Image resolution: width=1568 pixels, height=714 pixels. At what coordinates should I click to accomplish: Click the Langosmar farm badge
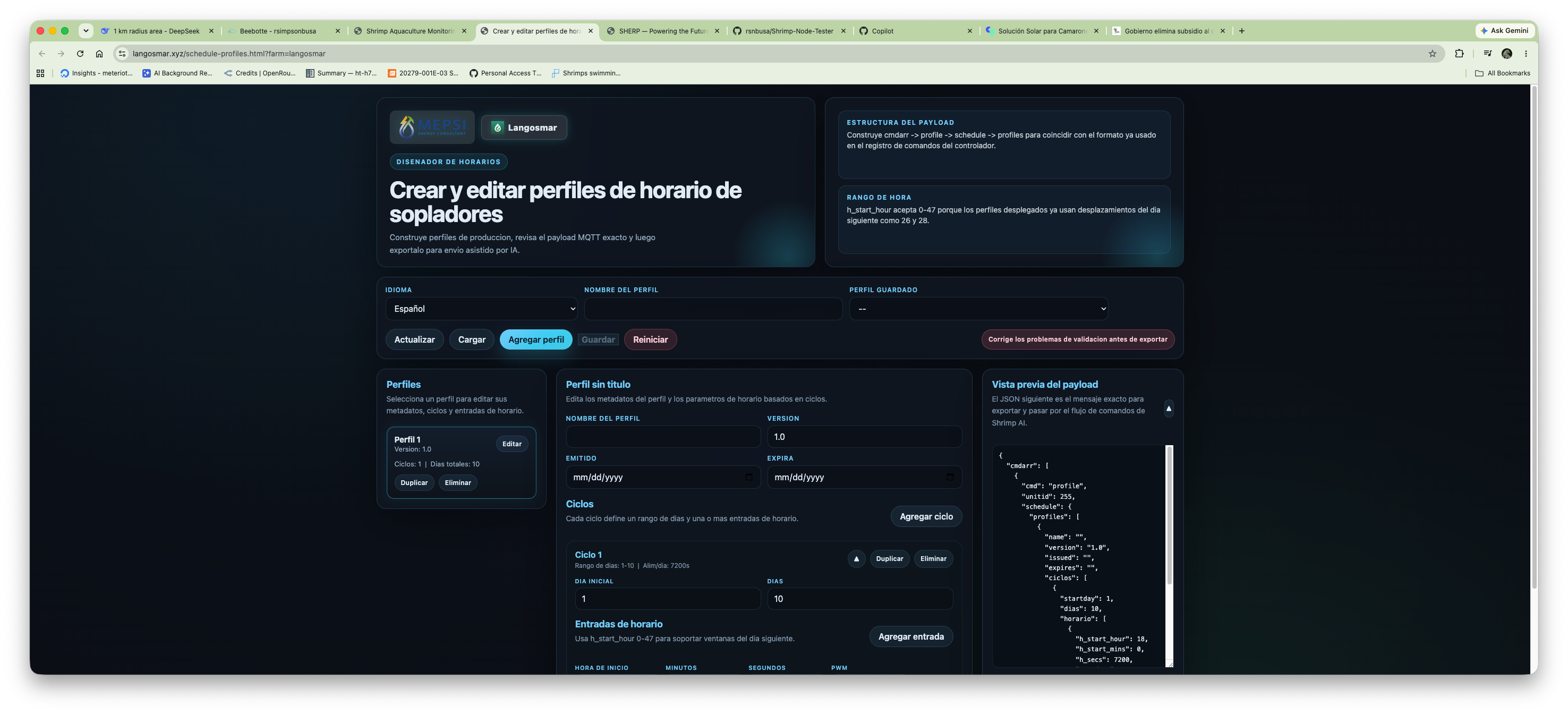524,127
